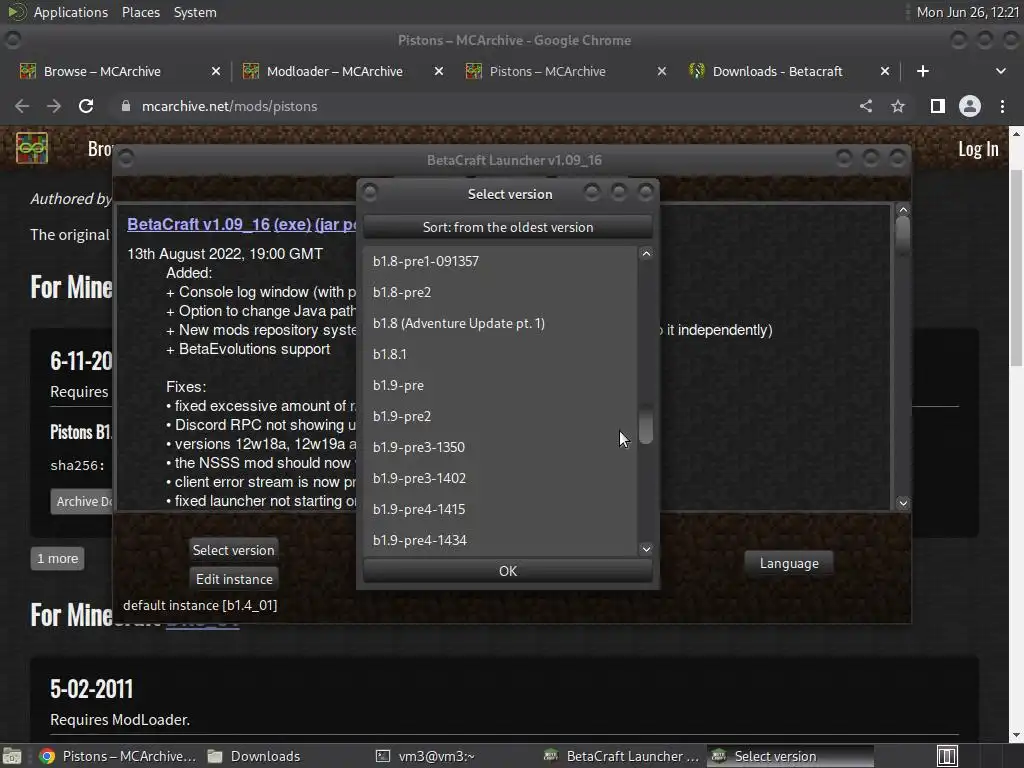Switch to the Pistons – MCArchive tab
The height and width of the screenshot is (768, 1024).
pos(547,71)
